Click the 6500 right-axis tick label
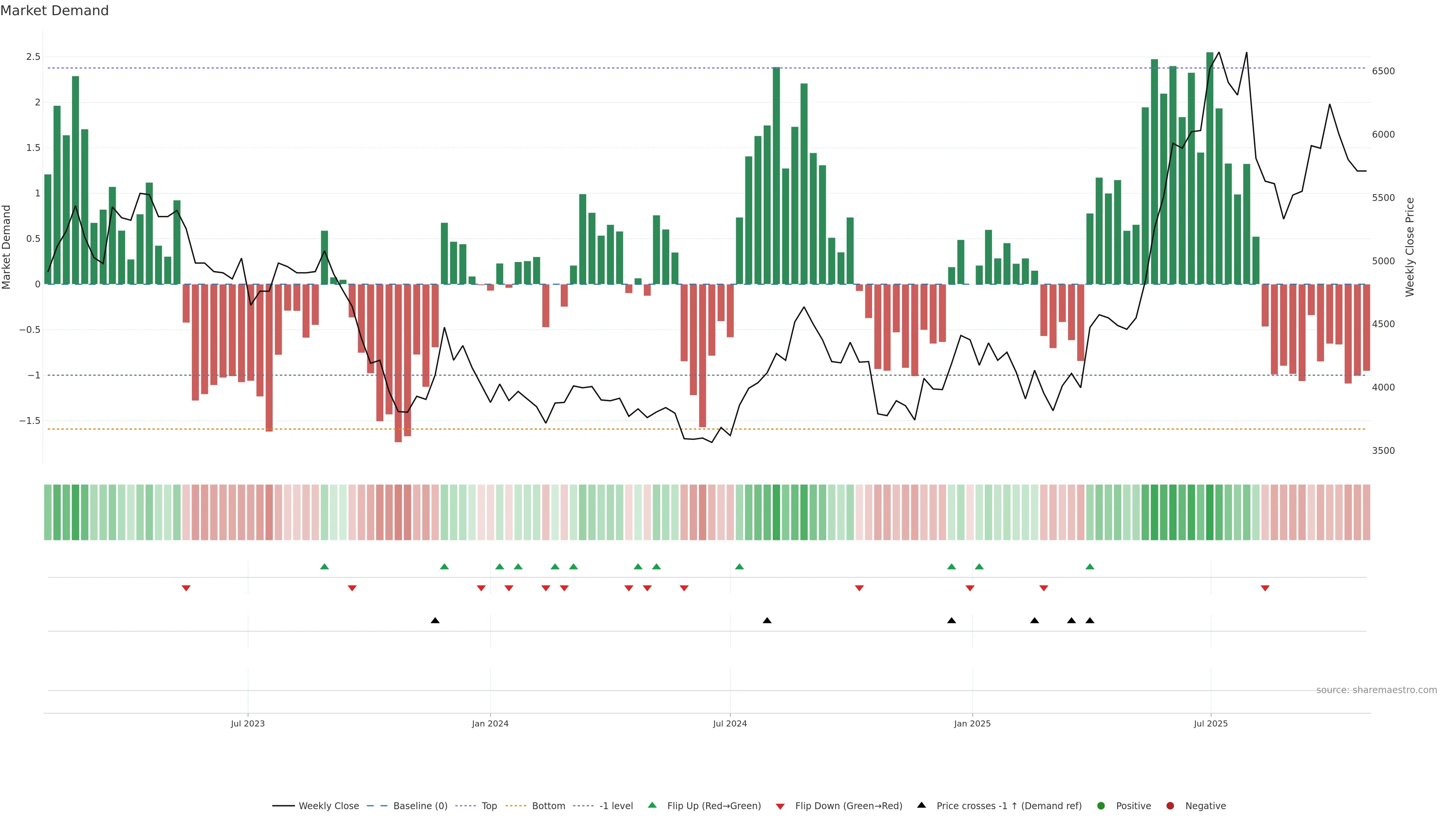Screen dimensions: 1456x819 coord(1383,71)
